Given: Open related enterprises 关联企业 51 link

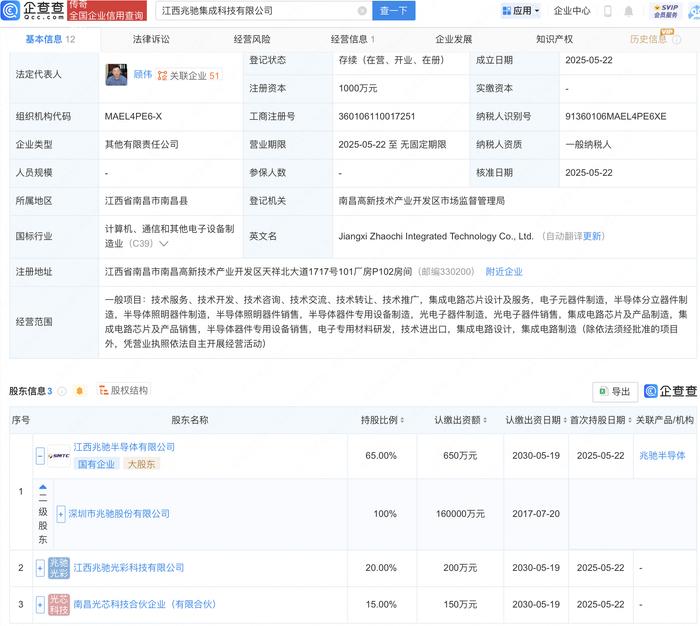Looking at the screenshot, I should 189,75.
